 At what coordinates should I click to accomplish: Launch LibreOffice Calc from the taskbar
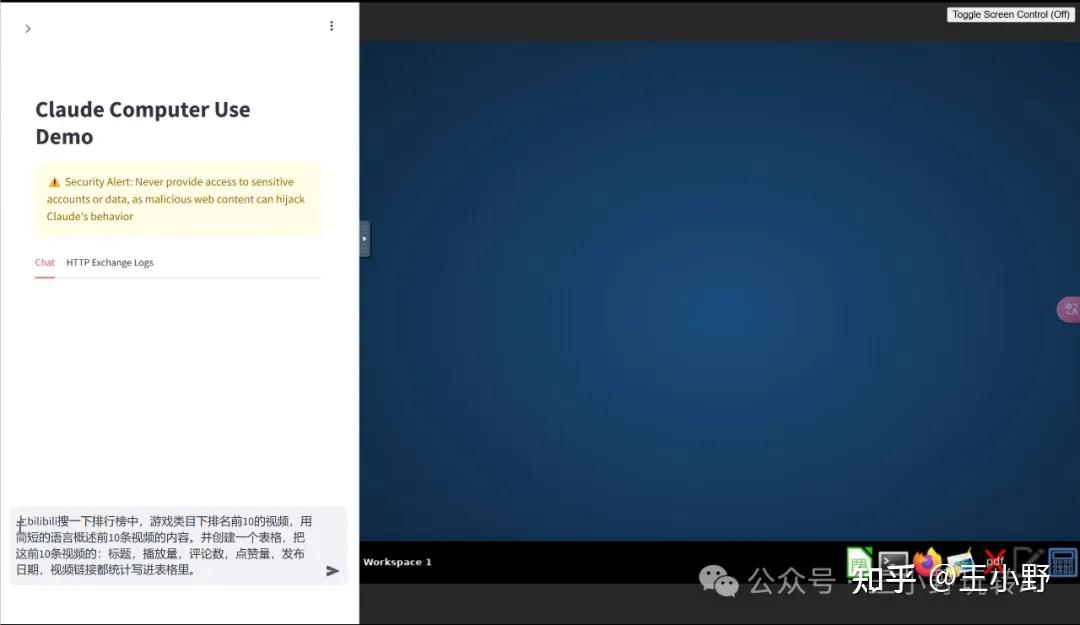coord(859,562)
